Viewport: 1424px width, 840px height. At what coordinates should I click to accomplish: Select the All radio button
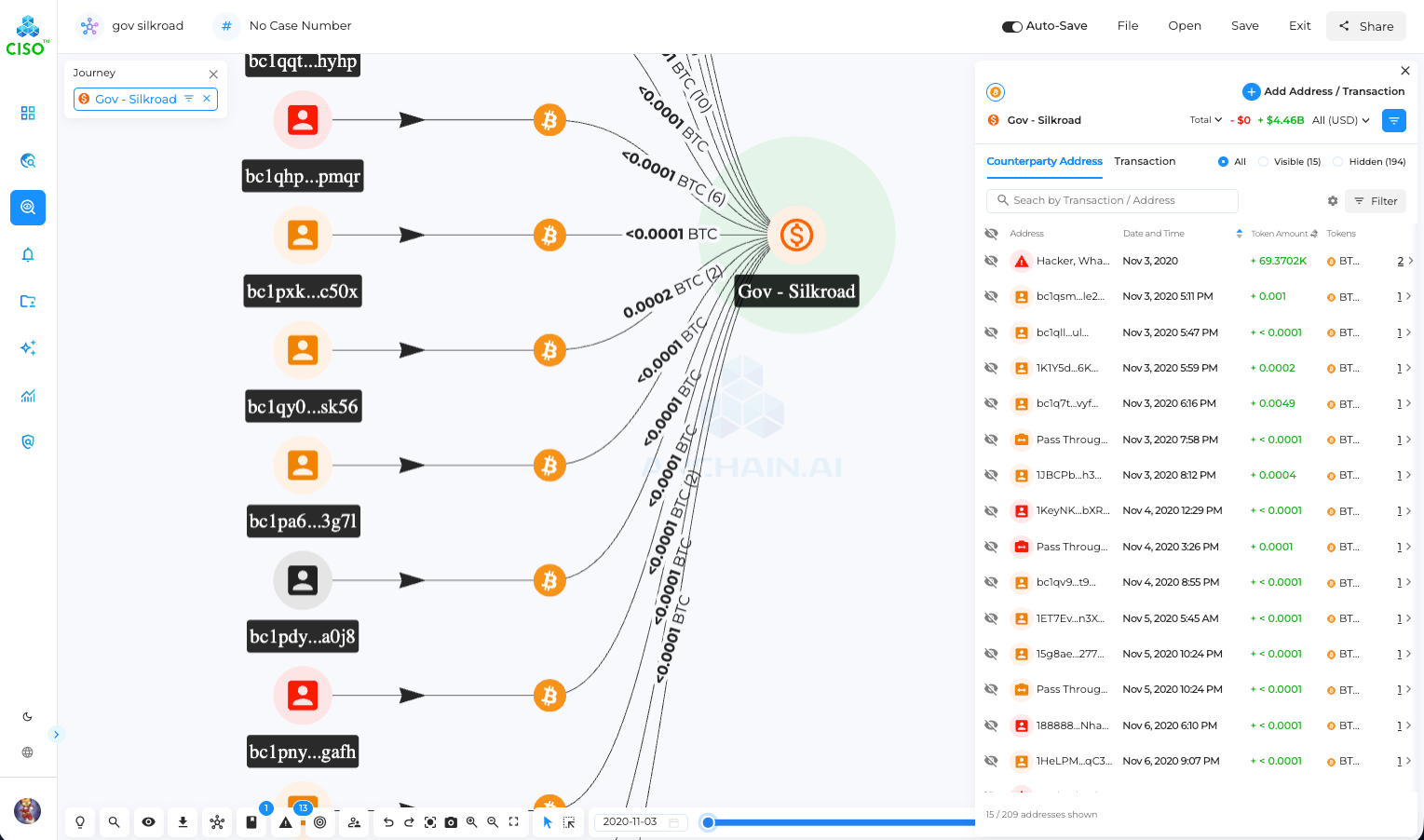pyautogui.click(x=1223, y=162)
